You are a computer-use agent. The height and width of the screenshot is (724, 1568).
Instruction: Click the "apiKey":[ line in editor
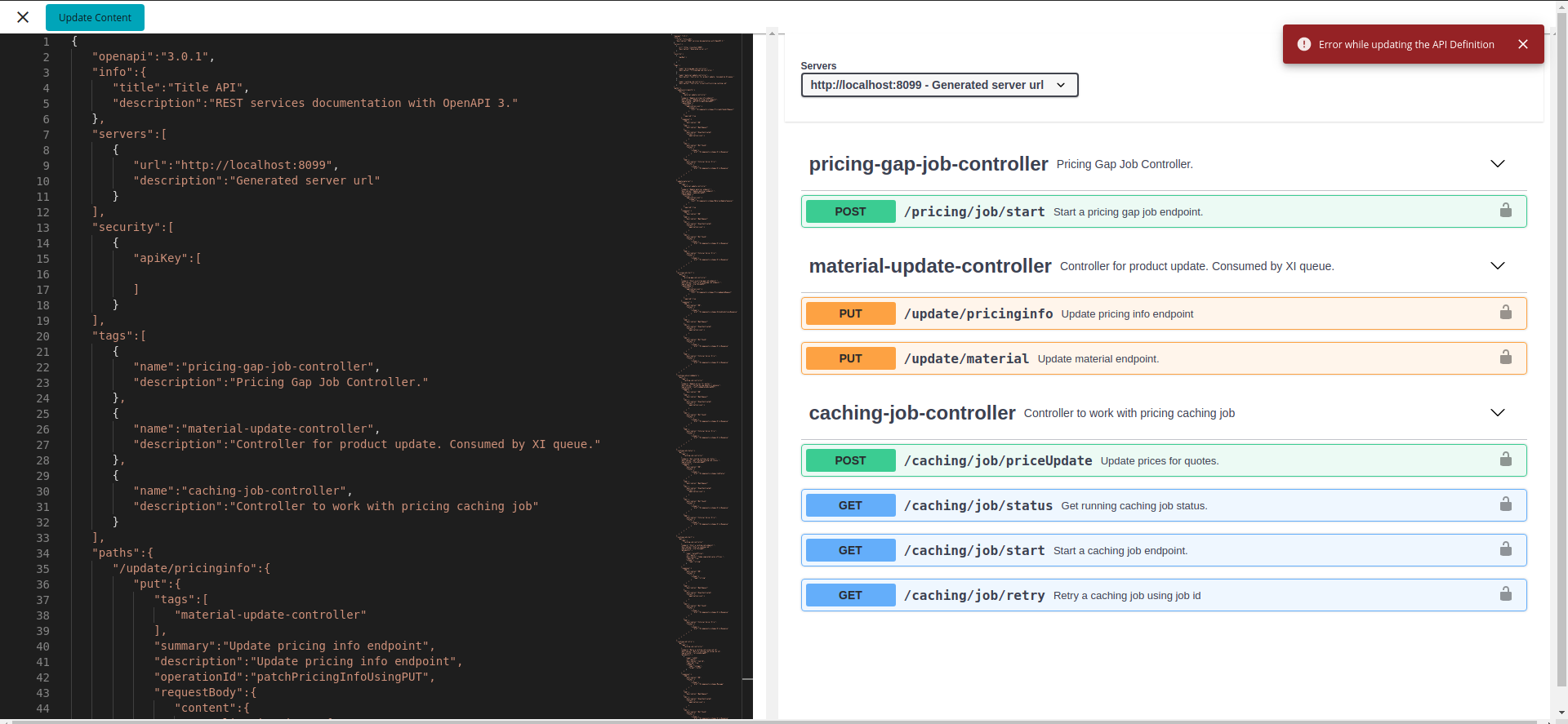167,258
